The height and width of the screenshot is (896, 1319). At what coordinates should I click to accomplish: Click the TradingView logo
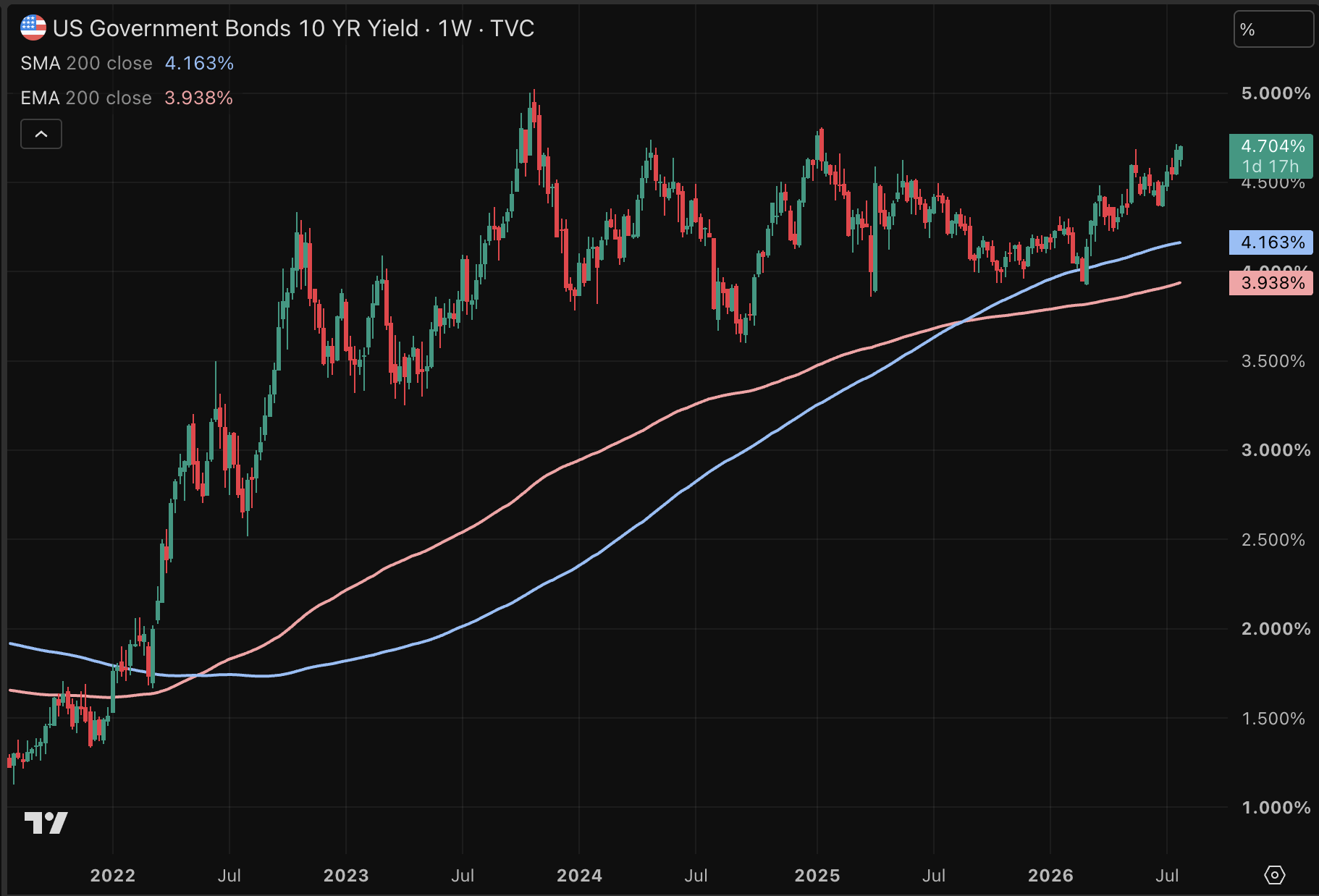tap(46, 823)
